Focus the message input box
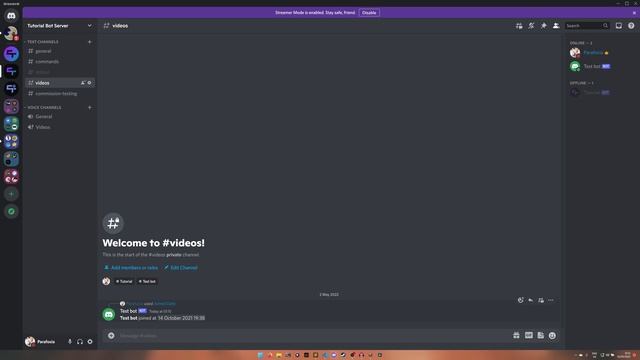This screenshot has height=360, width=640. click(x=314, y=336)
